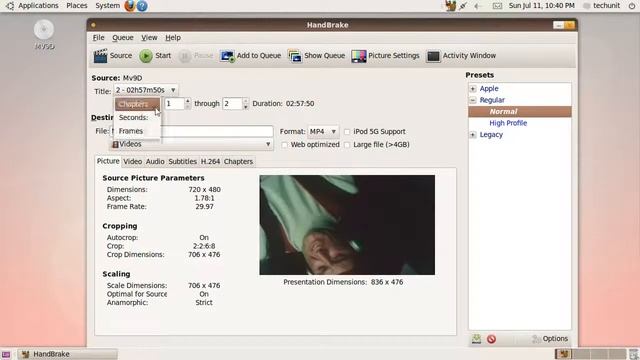
Task: Click the start chapter number field
Action: click(x=174, y=104)
